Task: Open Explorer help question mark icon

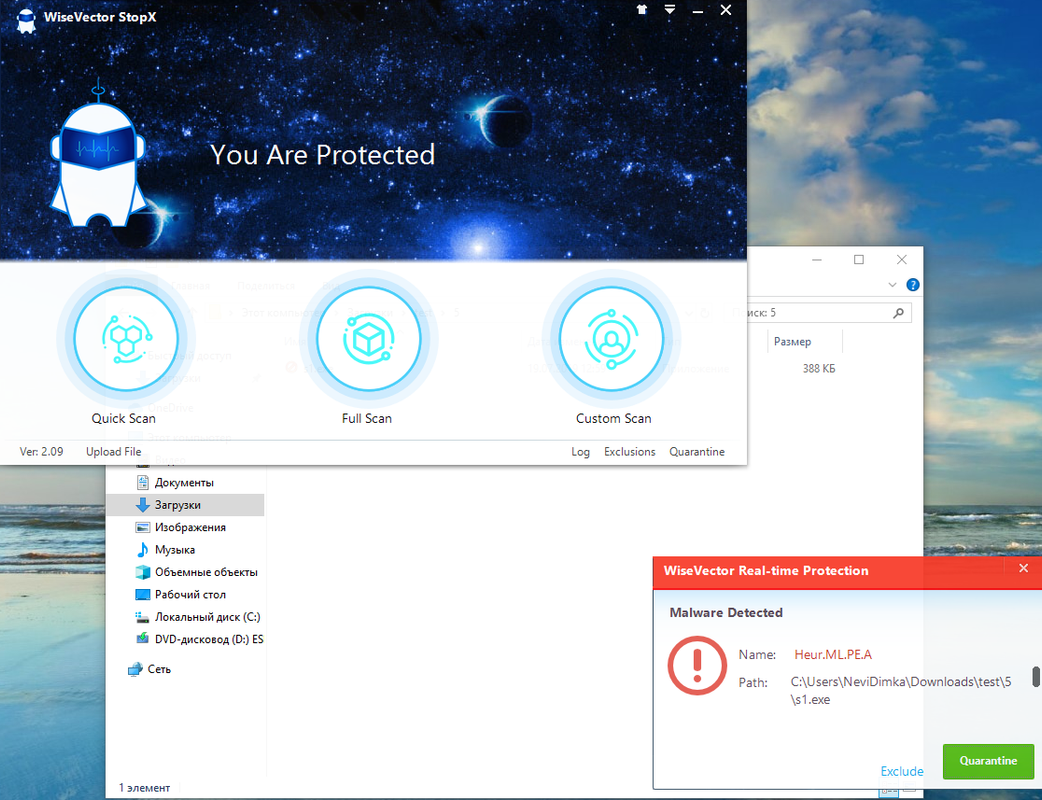Action: point(913,284)
